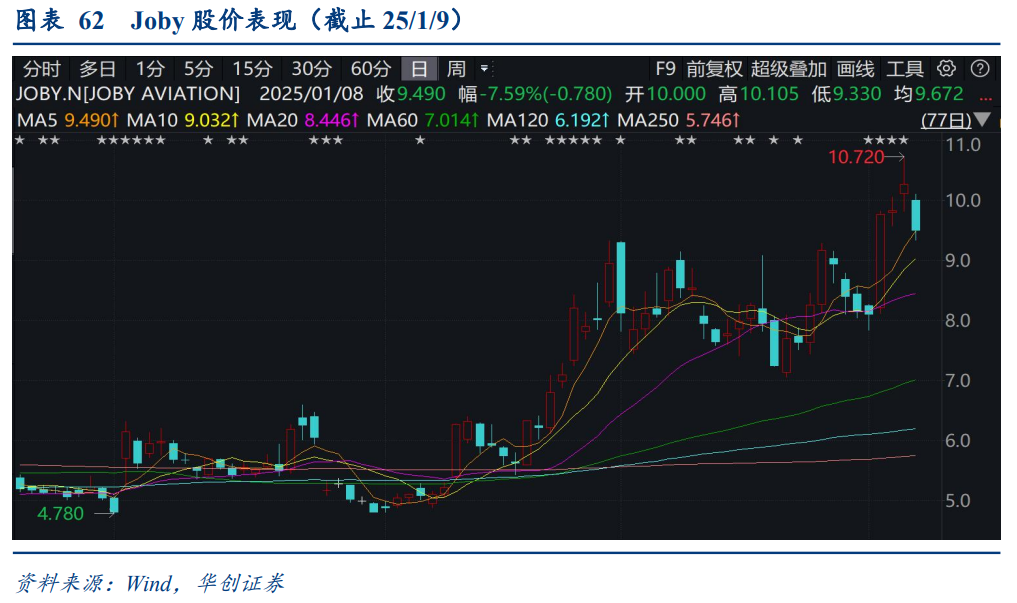
Task: Select the 日 daily K-line tab
Action: [x=419, y=69]
